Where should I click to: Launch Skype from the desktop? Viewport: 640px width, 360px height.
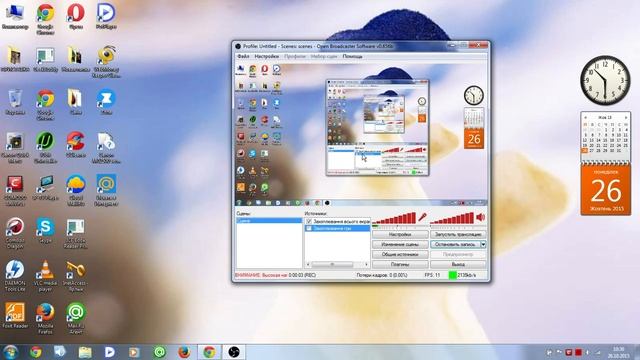[x=45, y=231]
